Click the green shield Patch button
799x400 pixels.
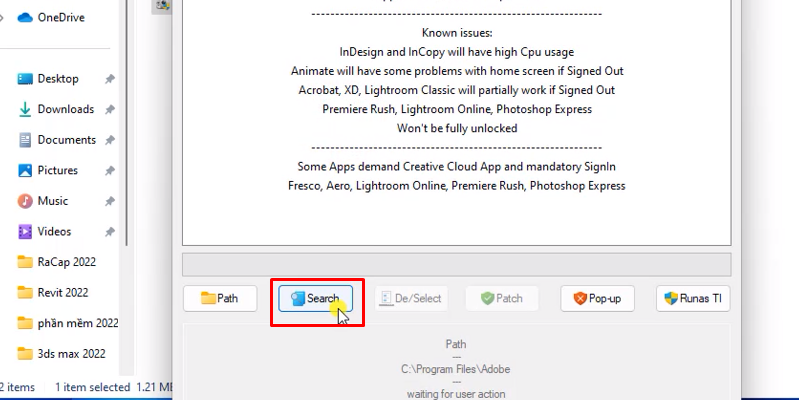[502, 299]
